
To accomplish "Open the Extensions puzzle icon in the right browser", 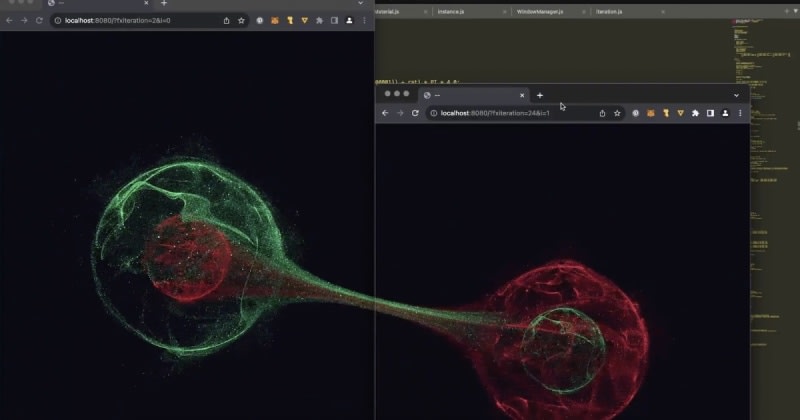I will (695, 113).
